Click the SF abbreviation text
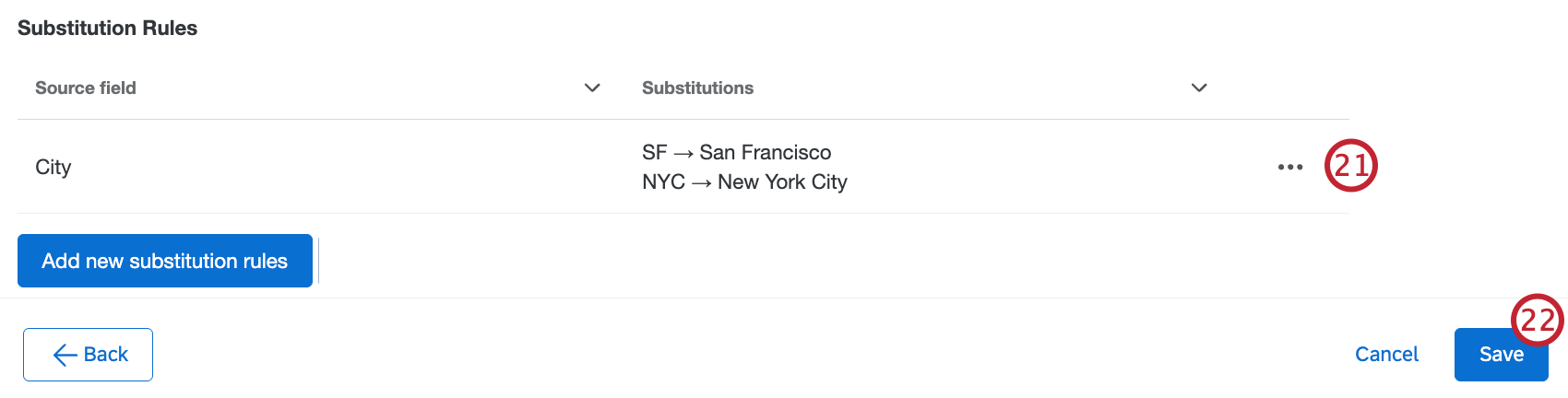1568x398 pixels. [654, 152]
